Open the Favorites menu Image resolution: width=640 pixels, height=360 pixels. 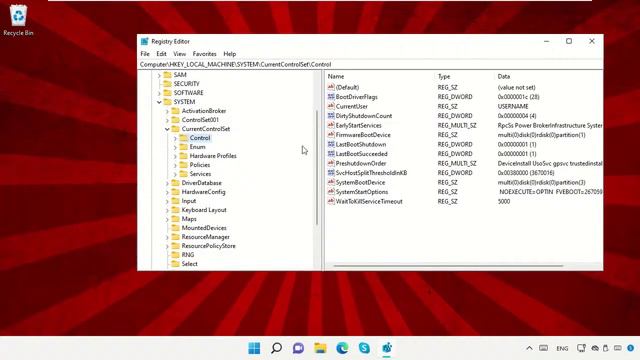coord(204,54)
